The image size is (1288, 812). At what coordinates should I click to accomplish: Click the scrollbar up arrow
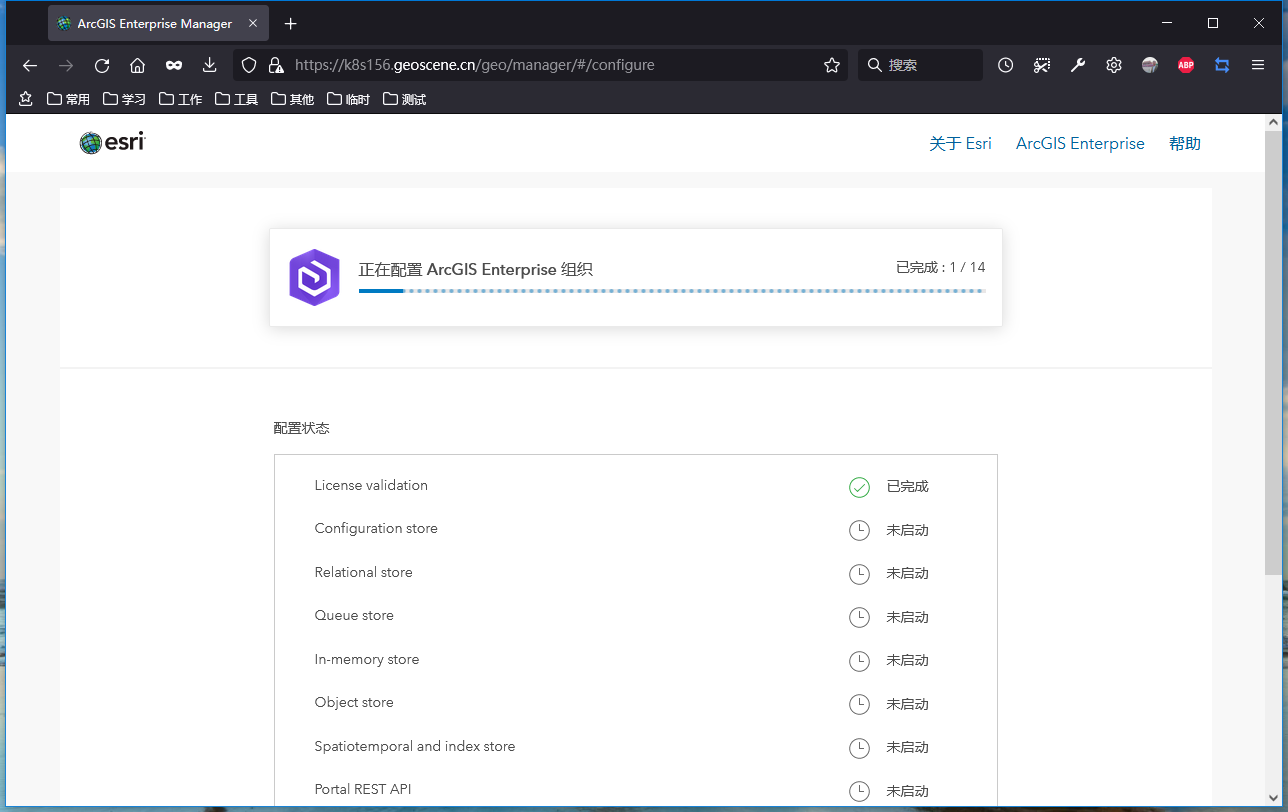coord(1272,122)
